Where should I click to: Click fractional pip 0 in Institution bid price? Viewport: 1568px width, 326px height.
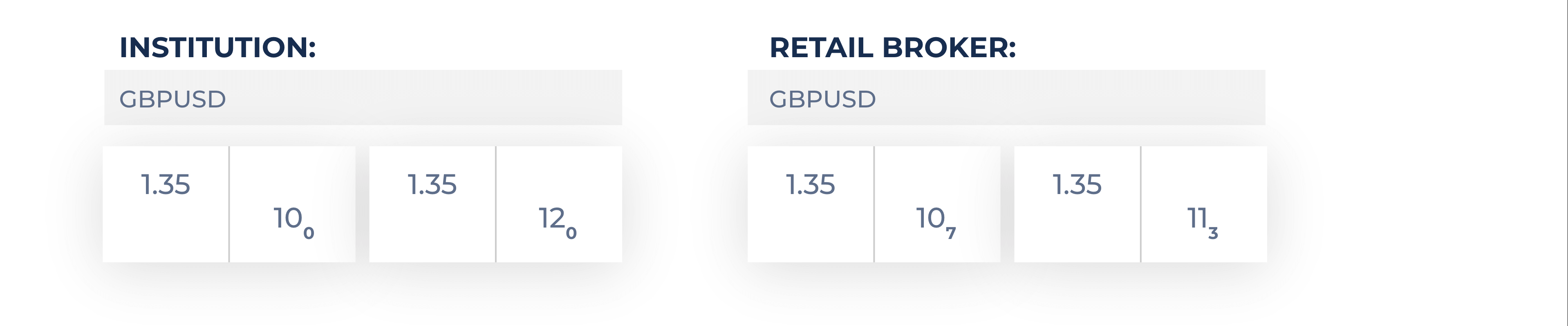[x=309, y=233]
